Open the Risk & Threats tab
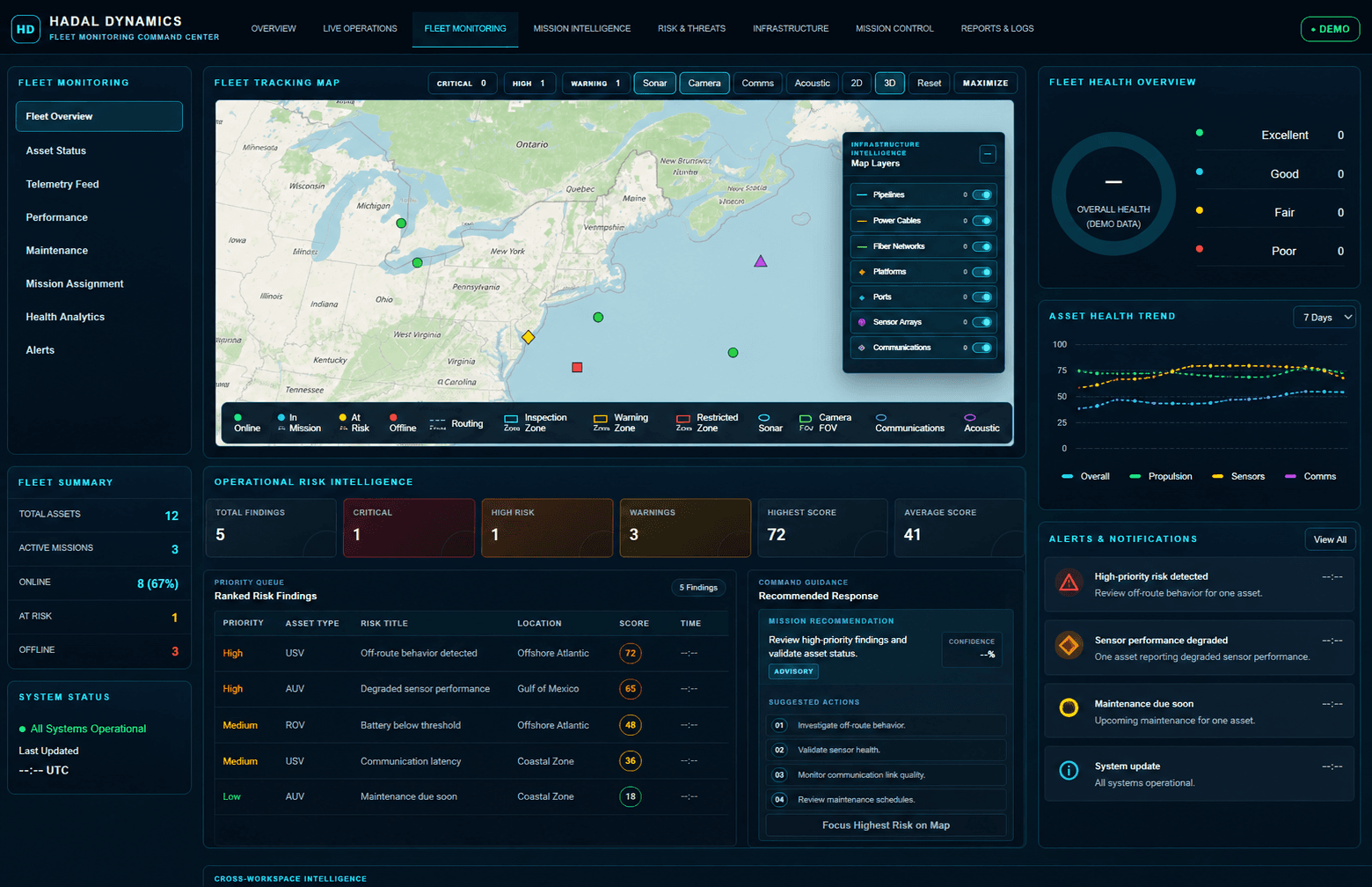The width and height of the screenshot is (1372, 887). click(x=691, y=29)
